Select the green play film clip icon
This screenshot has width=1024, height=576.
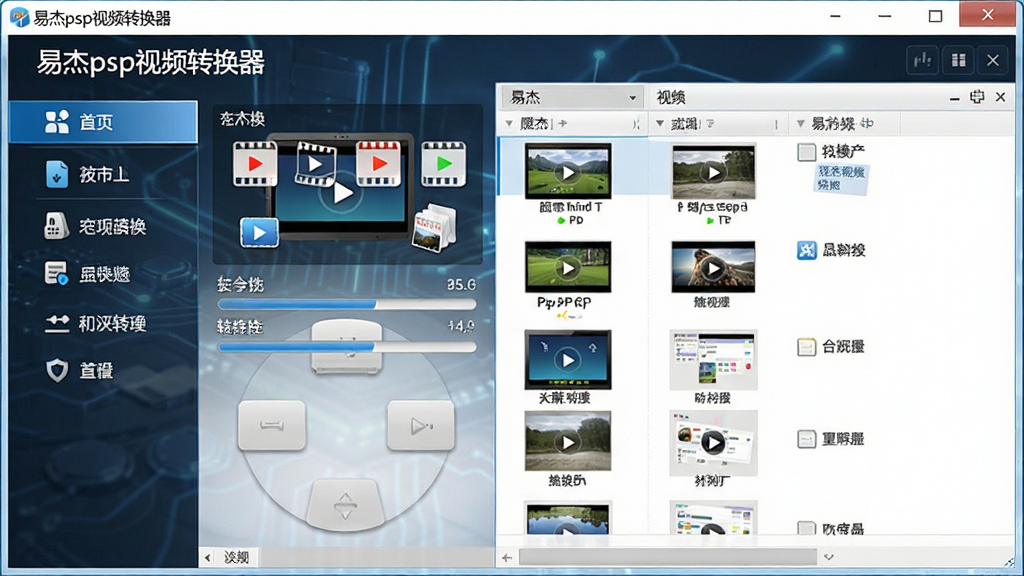click(443, 164)
